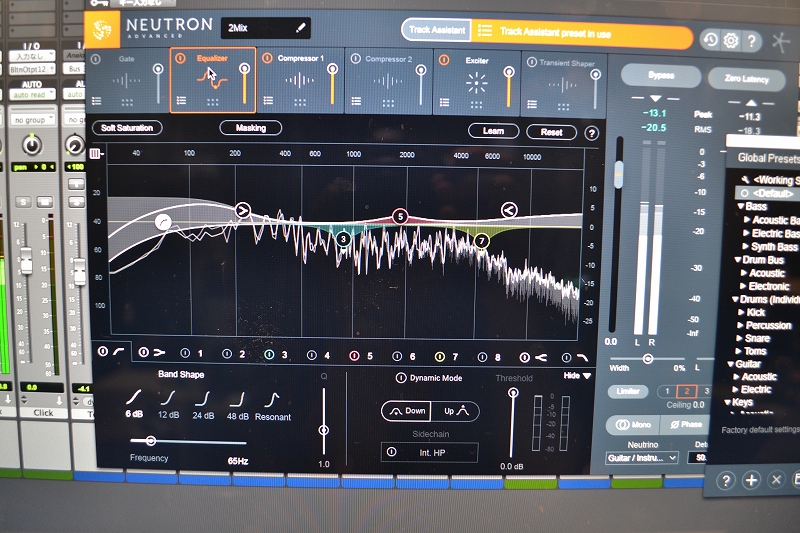
Task: Toggle the Exciter power button
Action: (x=444, y=60)
